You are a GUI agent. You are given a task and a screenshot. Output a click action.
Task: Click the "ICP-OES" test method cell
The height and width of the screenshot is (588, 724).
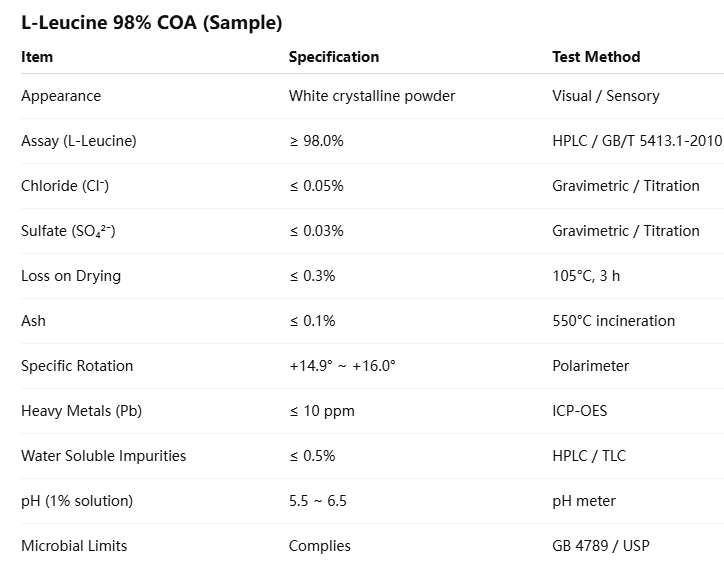coord(580,411)
